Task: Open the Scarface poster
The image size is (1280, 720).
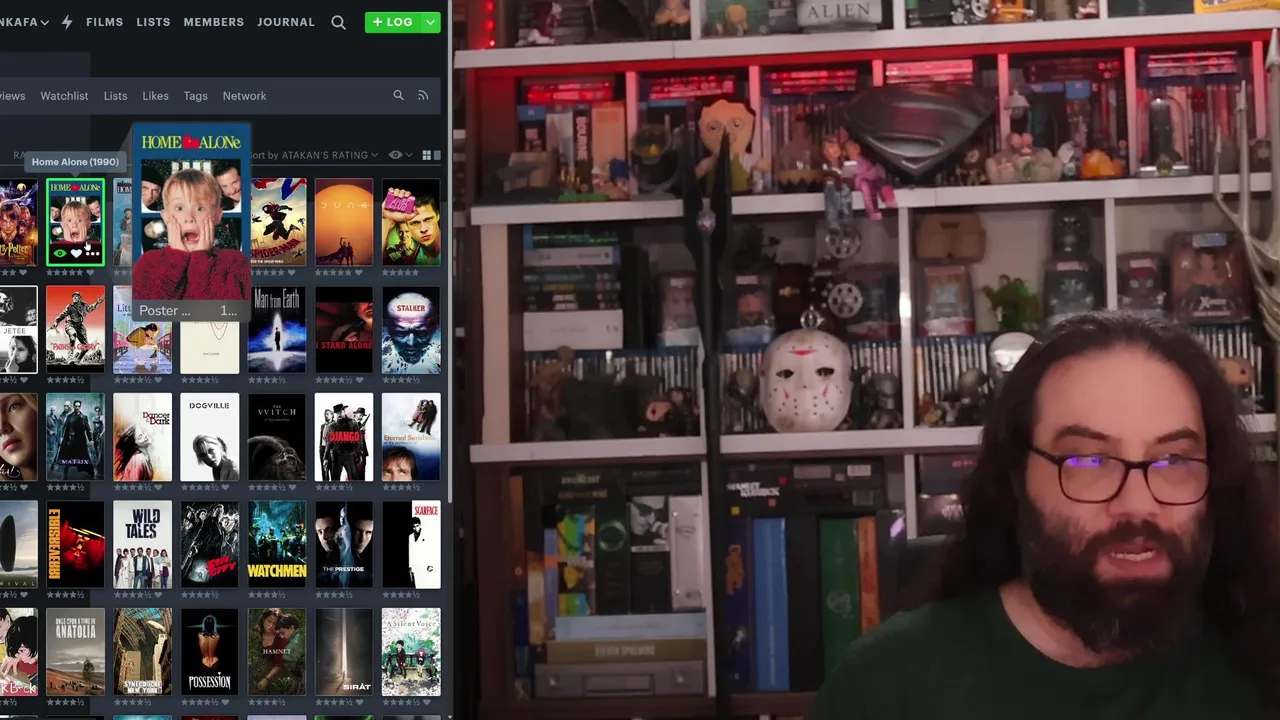Action: [x=411, y=545]
